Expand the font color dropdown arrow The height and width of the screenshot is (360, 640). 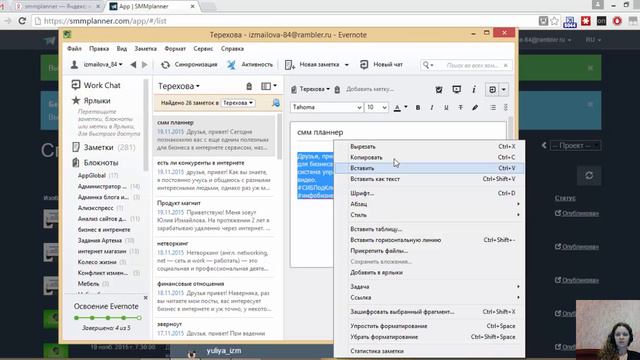(406, 107)
